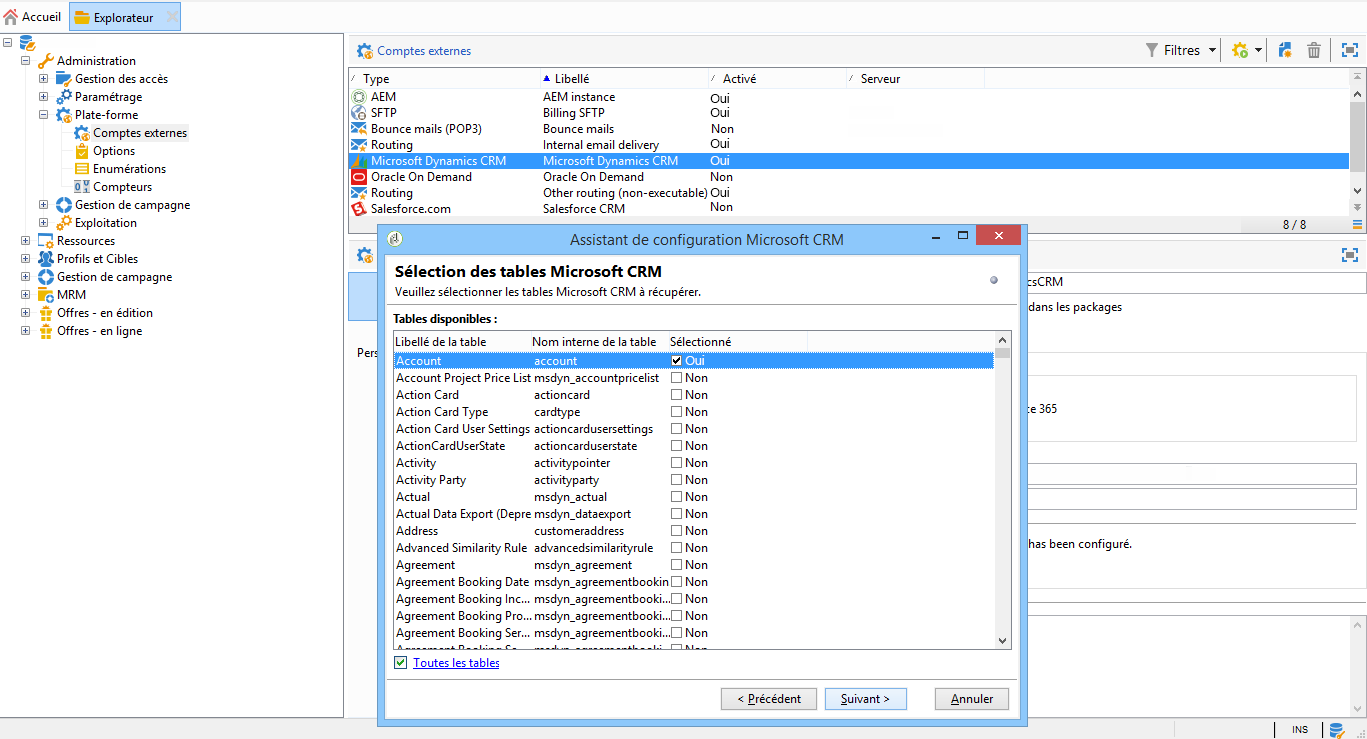The width and height of the screenshot is (1367, 739).
Task: Click the Précédent button
Action: tap(769, 699)
